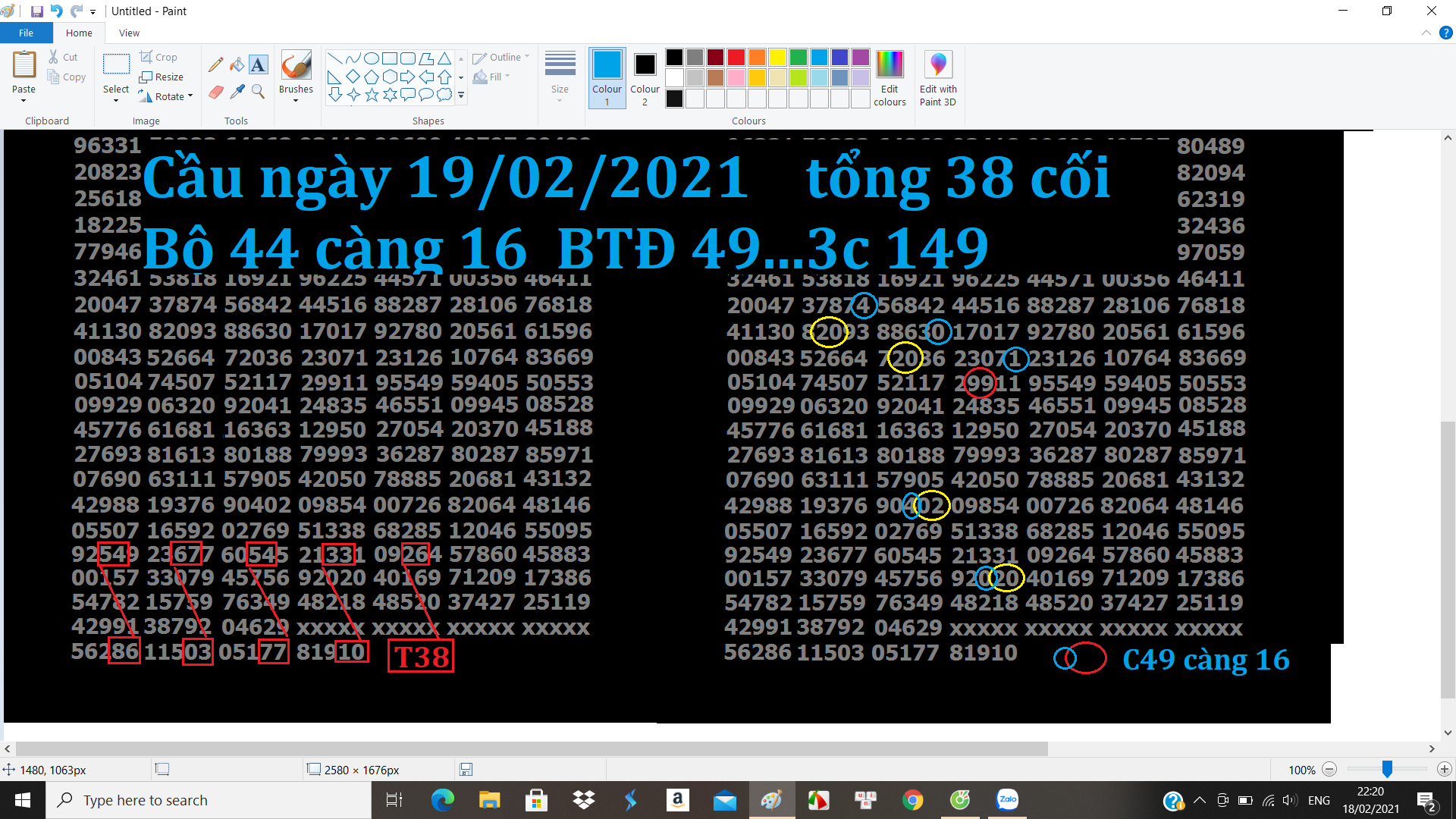Click the Home ribbon tab

[x=78, y=33]
